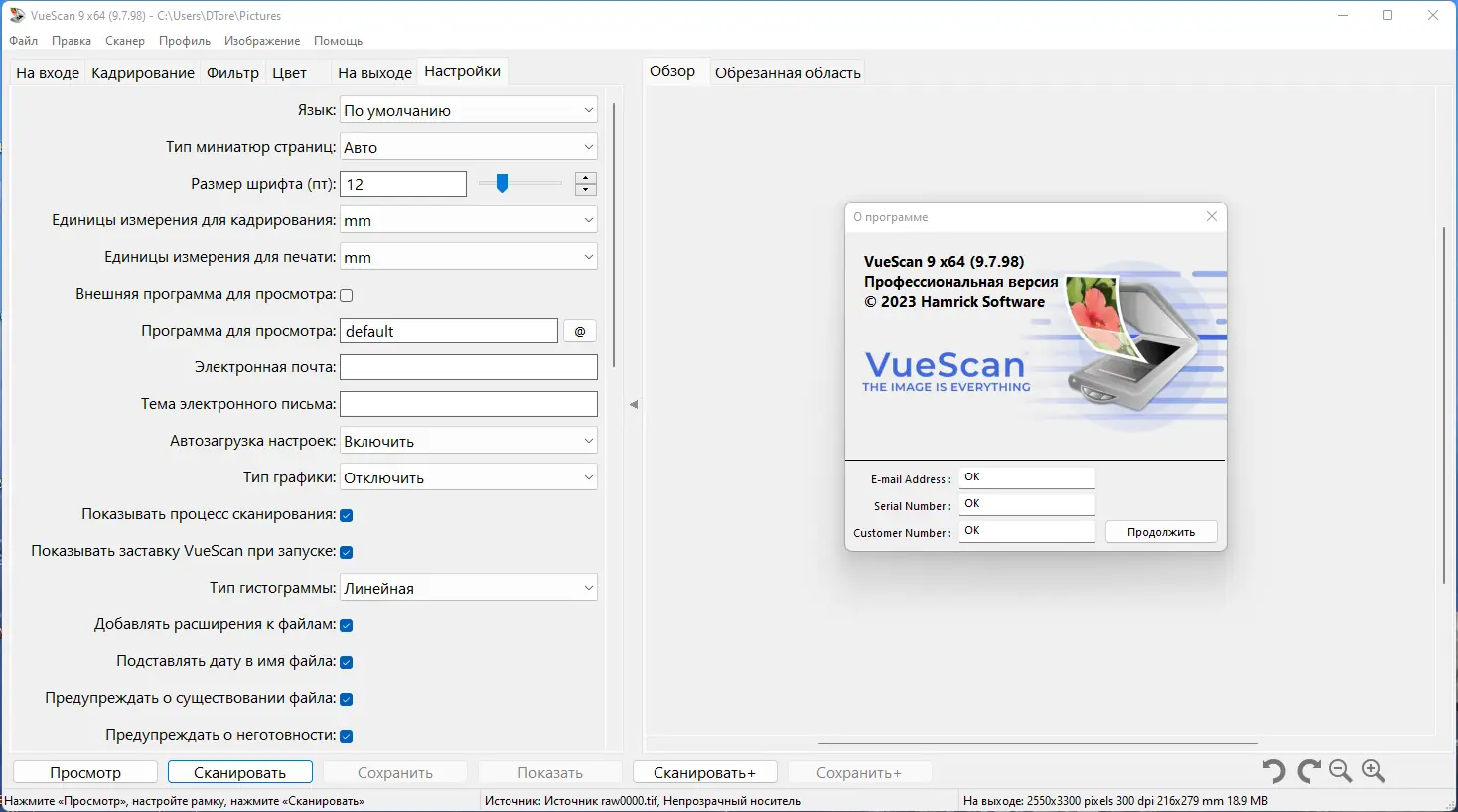Collapse the settings panel with the arrow
The height and width of the screenshot is (812, 1458).
coord(634,405)
